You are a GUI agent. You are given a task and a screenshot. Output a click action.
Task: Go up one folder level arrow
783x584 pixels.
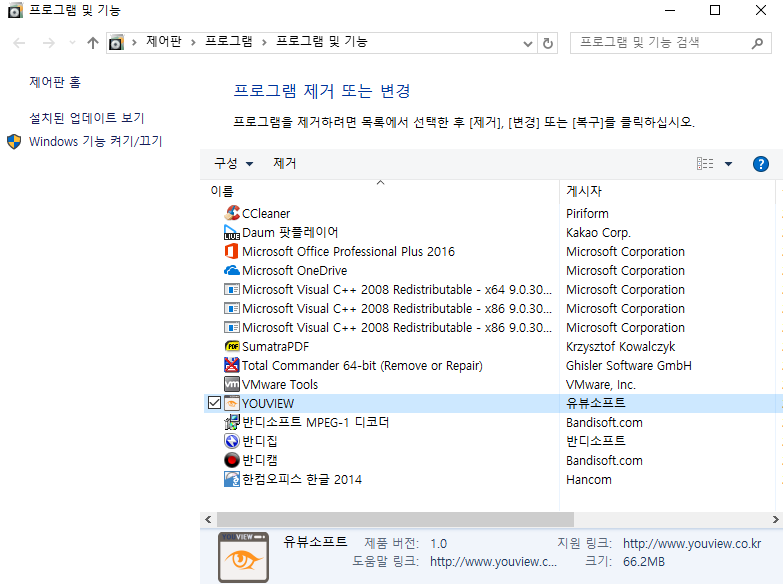pyautogui.click(x=92, y=43)
